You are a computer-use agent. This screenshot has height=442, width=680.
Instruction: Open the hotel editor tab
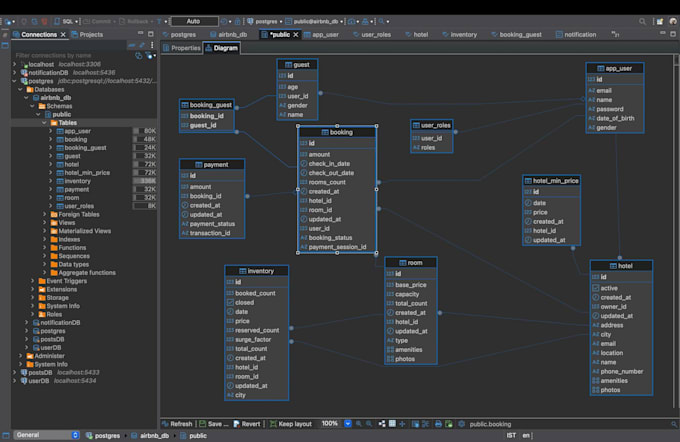(x=417, y=34)
